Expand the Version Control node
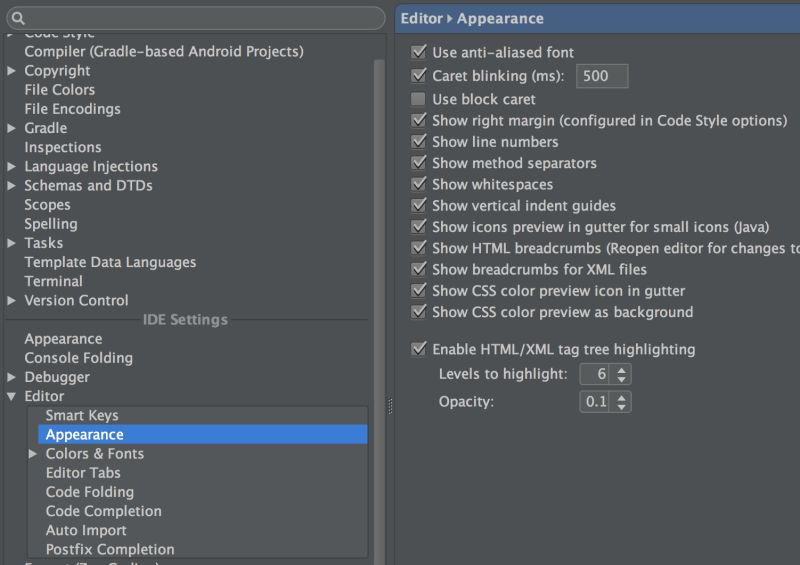 pos(11,301)
